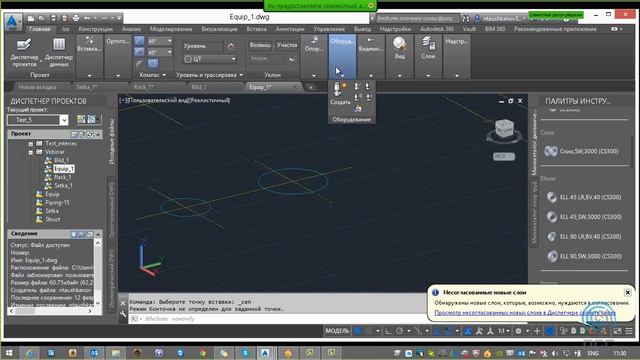The image size is (640, 360).
Task: Expand the Компас panel arrow
Action: 164,75
